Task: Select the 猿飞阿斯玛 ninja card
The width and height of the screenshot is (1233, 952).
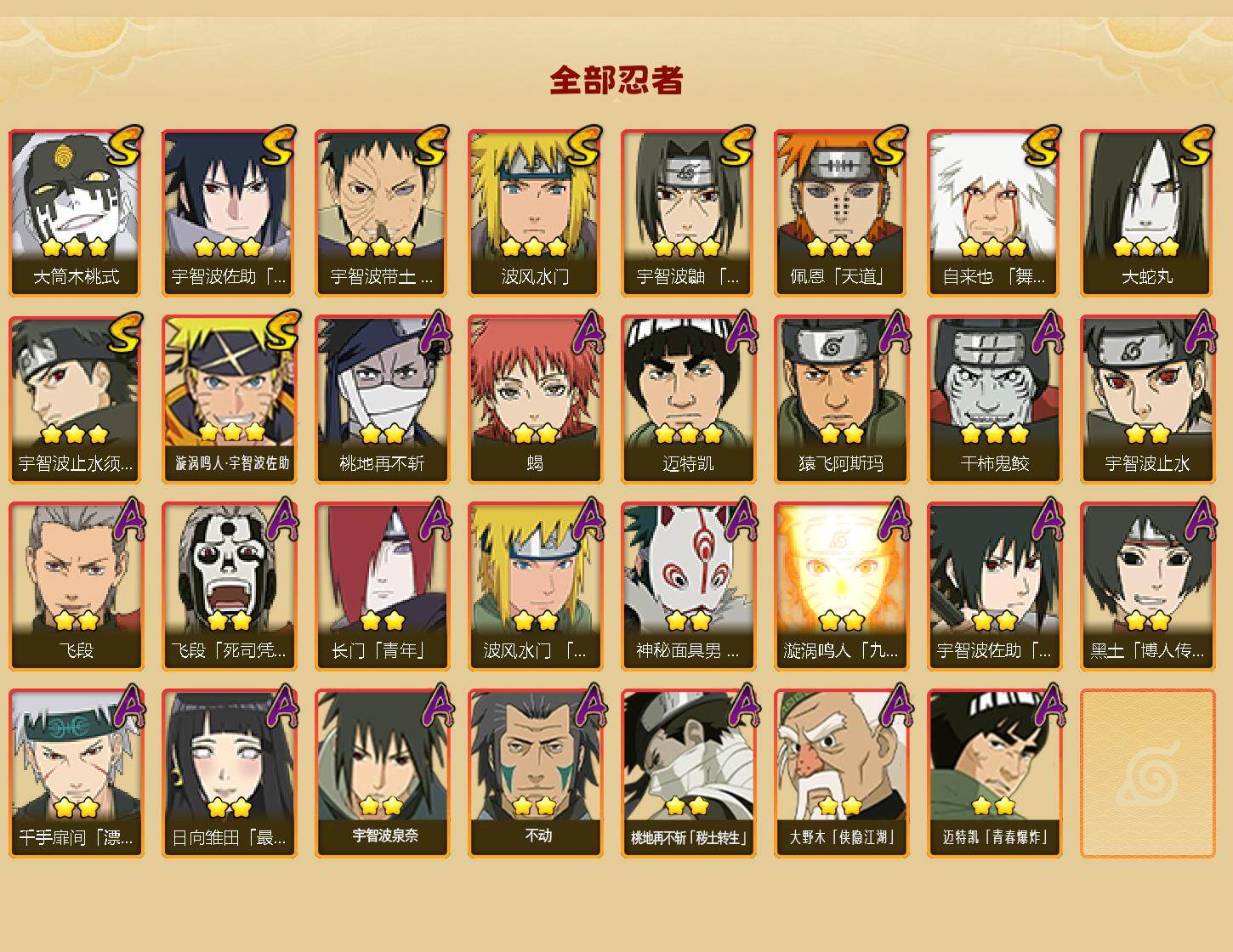Action: click(x=841, y=399)
